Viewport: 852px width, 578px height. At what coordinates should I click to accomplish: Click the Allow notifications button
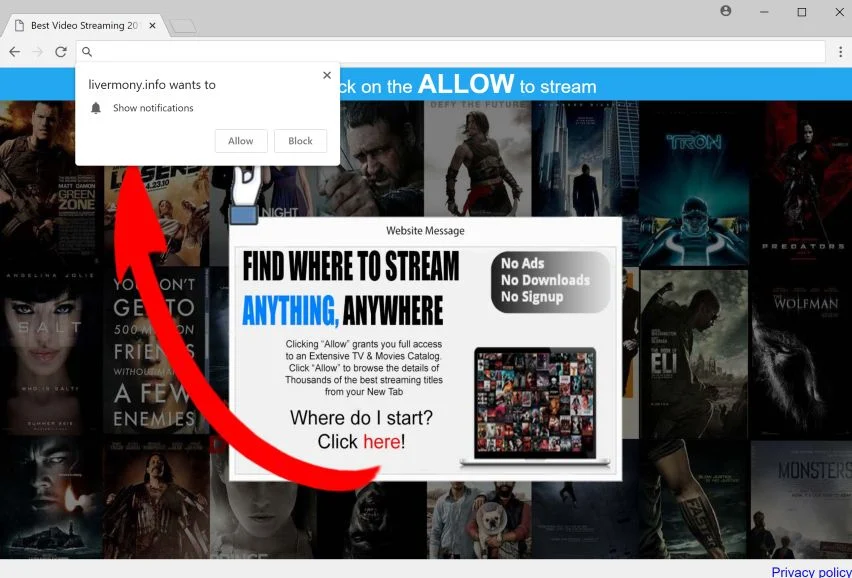coord(241,141)
